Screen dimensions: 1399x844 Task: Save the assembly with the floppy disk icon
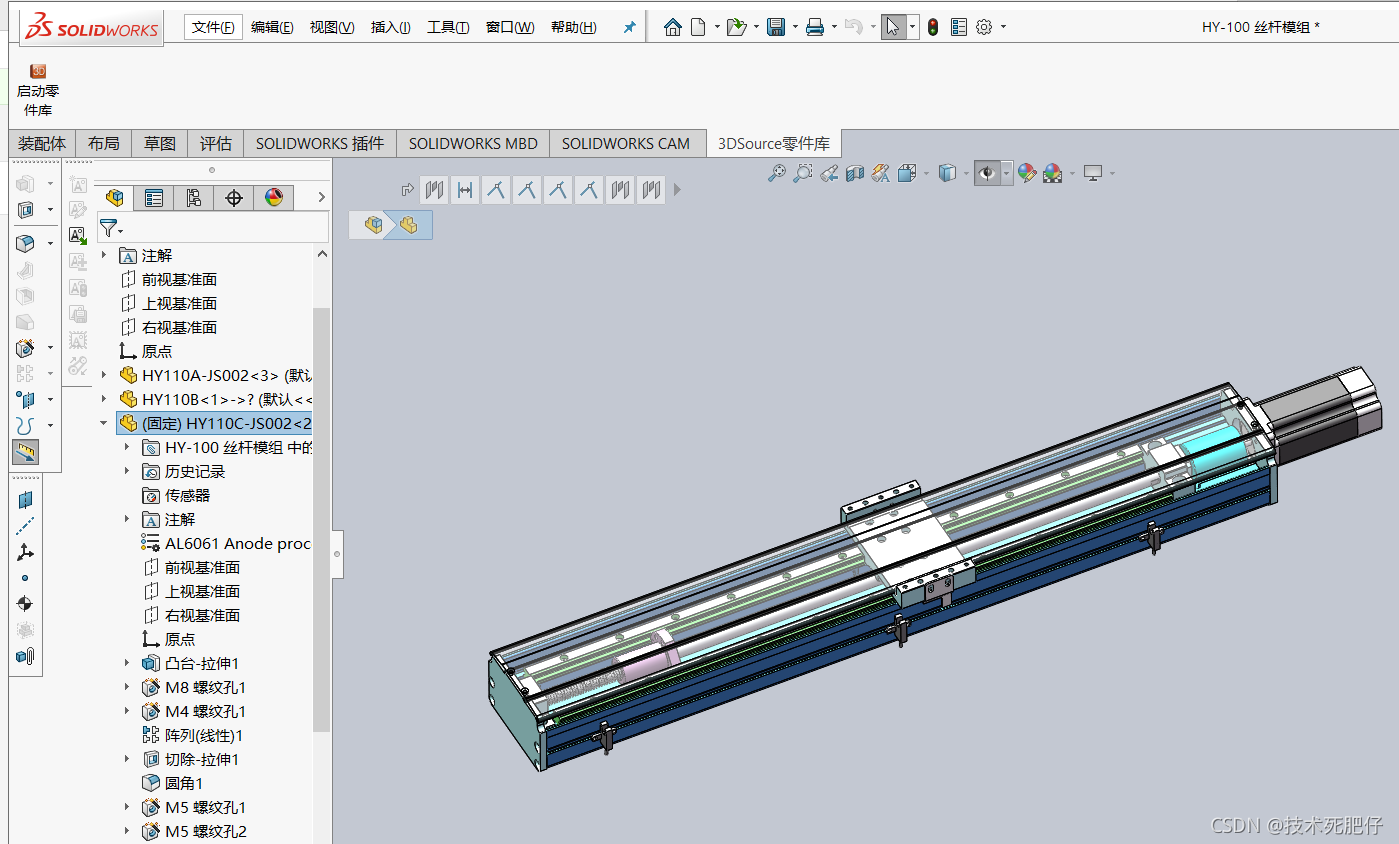[775, 27]
